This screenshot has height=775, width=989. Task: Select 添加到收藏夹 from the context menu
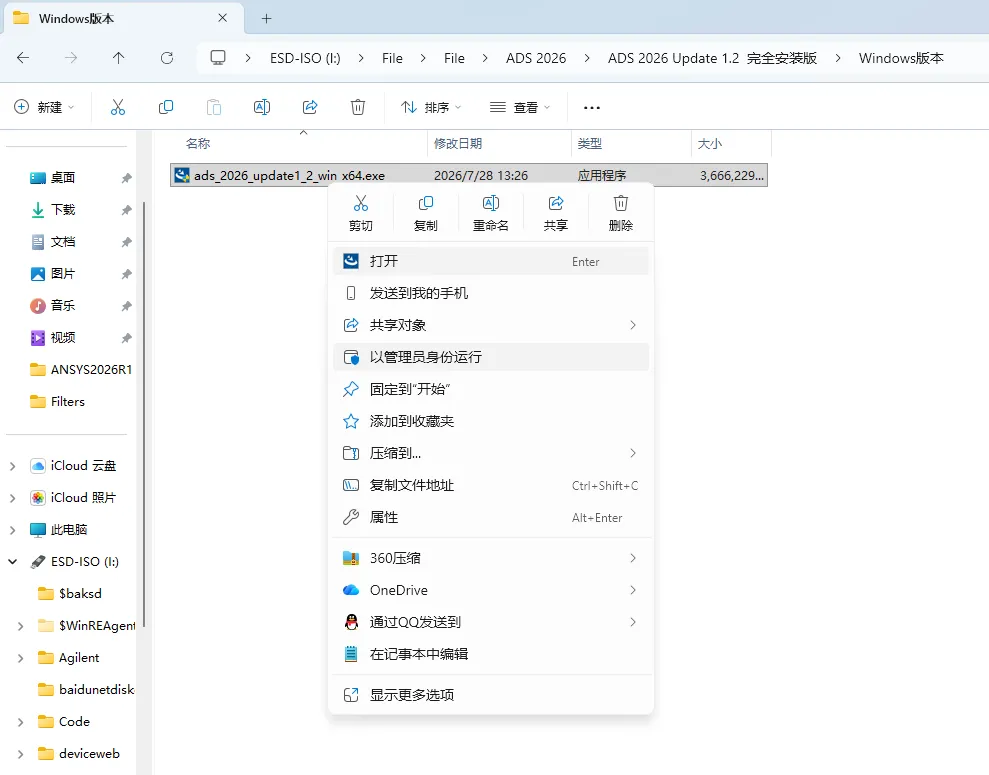(491, 421)
